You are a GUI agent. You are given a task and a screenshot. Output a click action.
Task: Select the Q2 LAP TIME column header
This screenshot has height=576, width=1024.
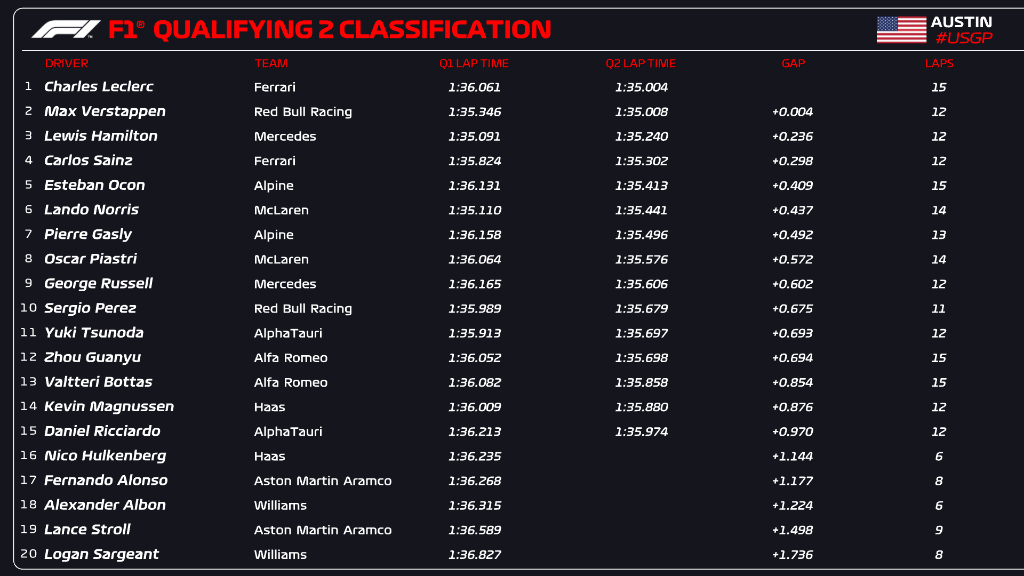(x=640, y=63)
